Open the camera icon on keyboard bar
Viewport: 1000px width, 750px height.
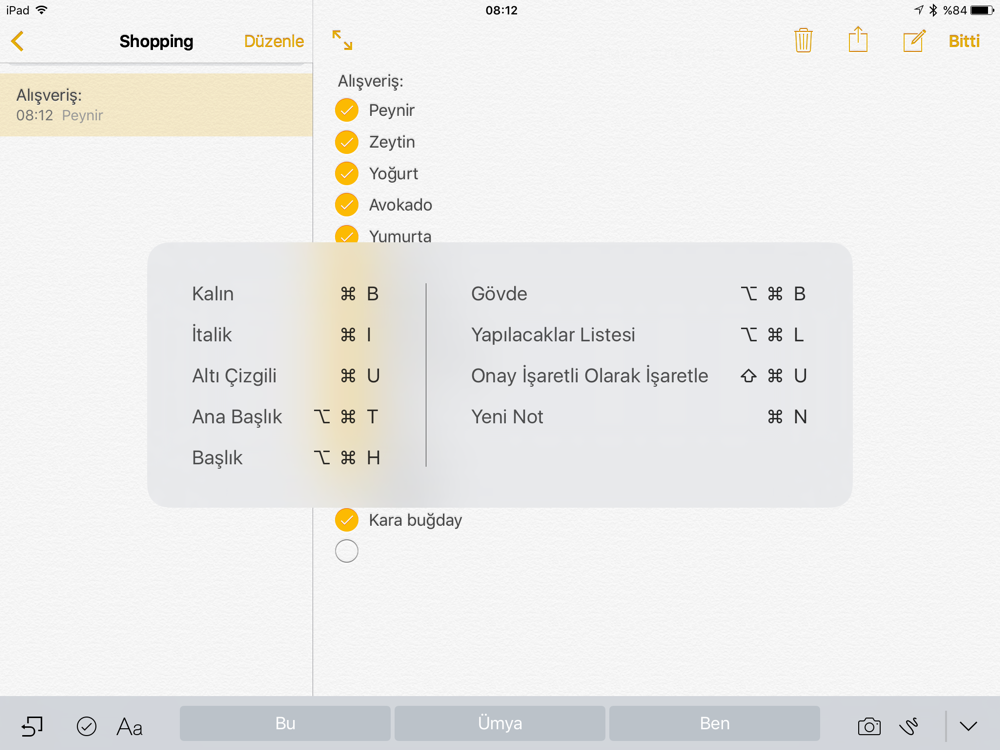point(869,726)
